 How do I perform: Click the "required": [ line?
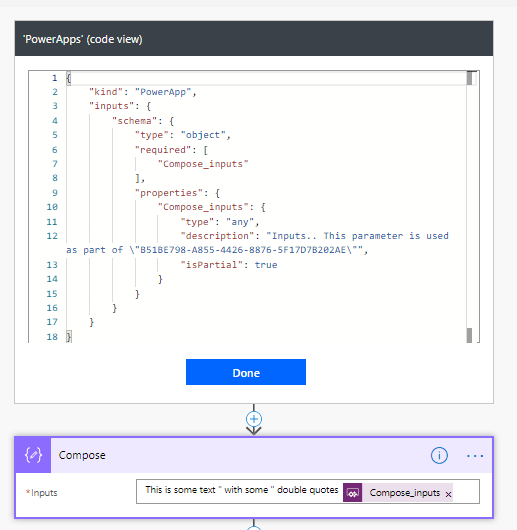click(171, 150)
